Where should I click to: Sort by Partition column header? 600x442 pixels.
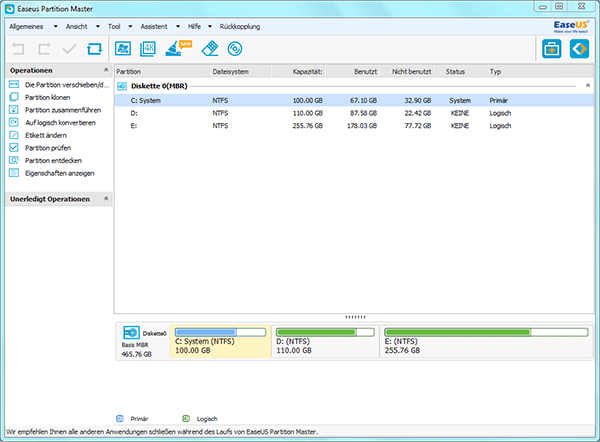[x=162, y=72]
